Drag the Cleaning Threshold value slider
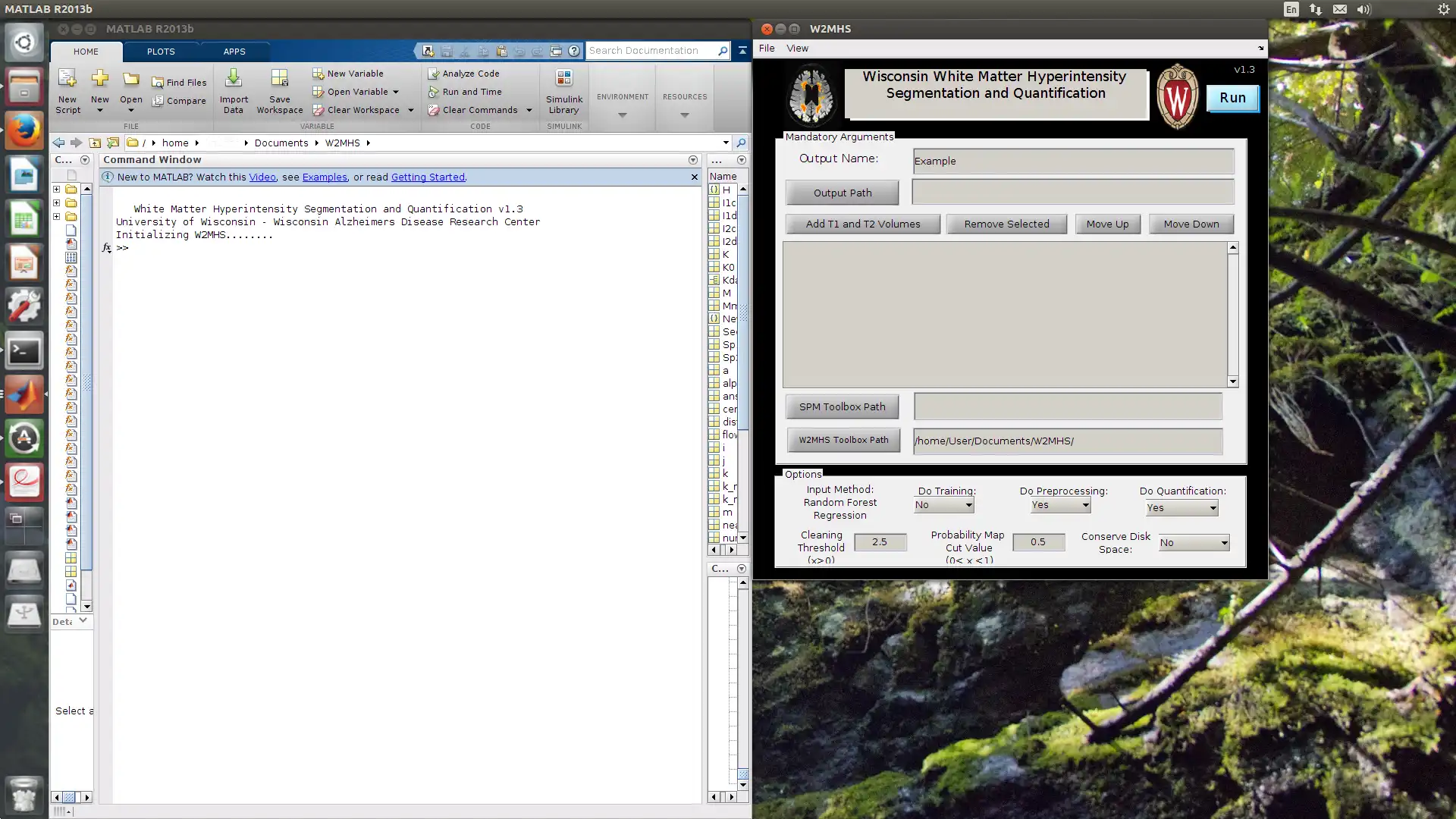The image size is (1456, 819). pos(879,541)
